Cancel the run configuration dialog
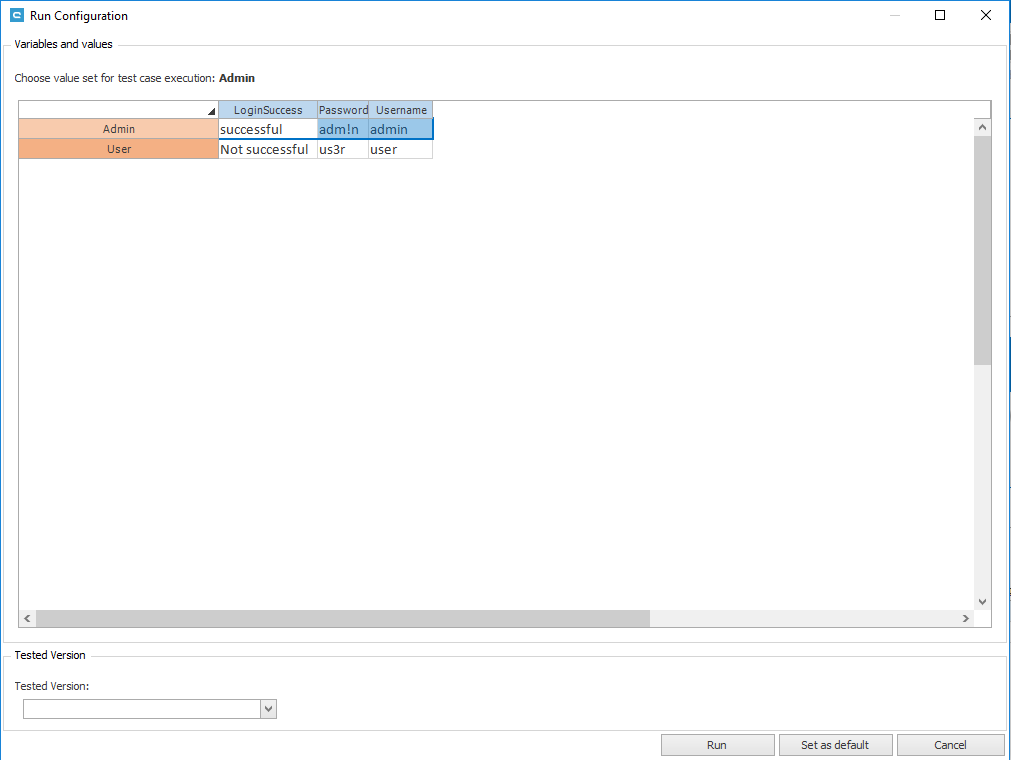This screenshot has width=1011, height=760. (x=950, y=745)
